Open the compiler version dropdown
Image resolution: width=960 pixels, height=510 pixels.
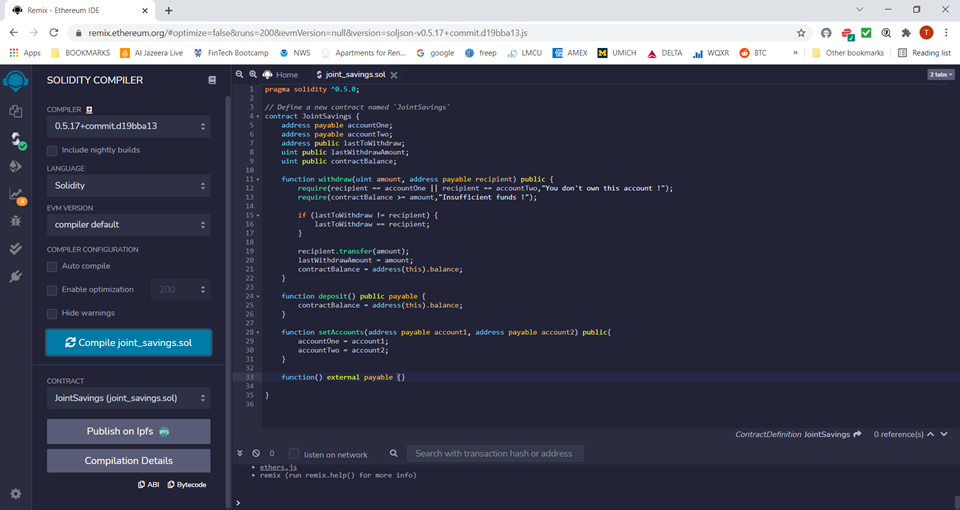tap(129, 126)
